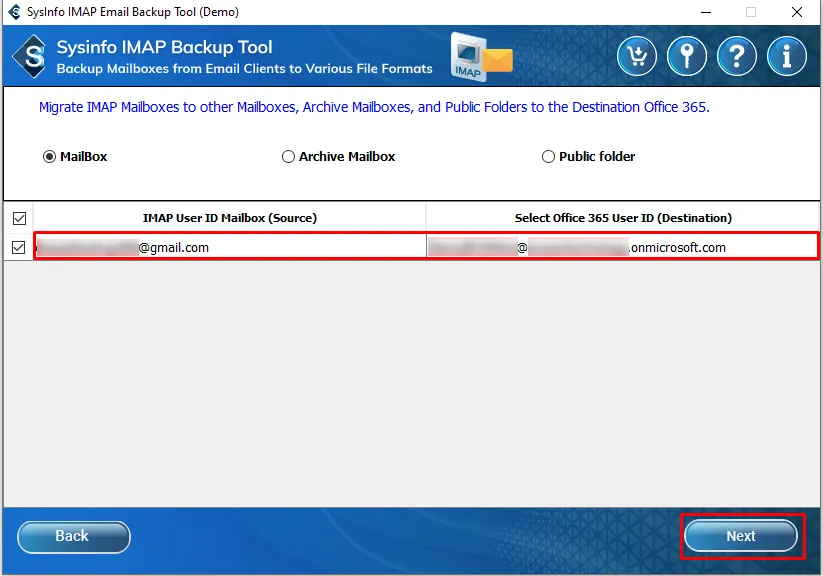Click the IMAP User ID Mailbox column header
Viewport: 823px width, 576px height.
click(x=229, y=218)
